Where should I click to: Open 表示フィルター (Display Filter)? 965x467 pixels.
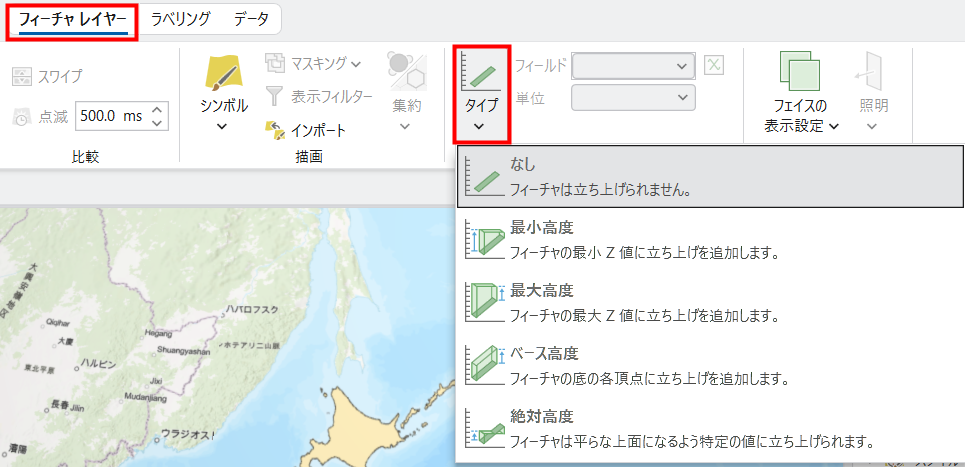(317, 97)
